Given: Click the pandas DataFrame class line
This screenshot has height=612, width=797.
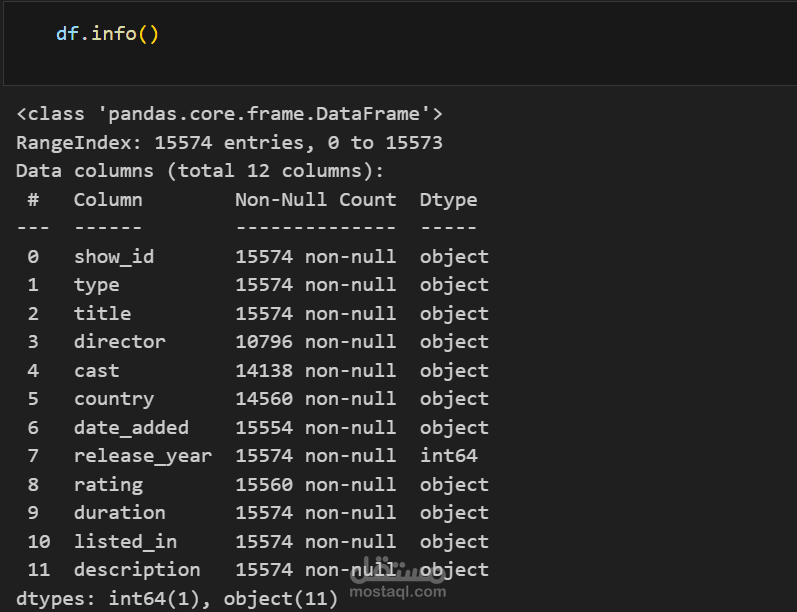Looking at the screenshot, I should [x=229, y=114].
